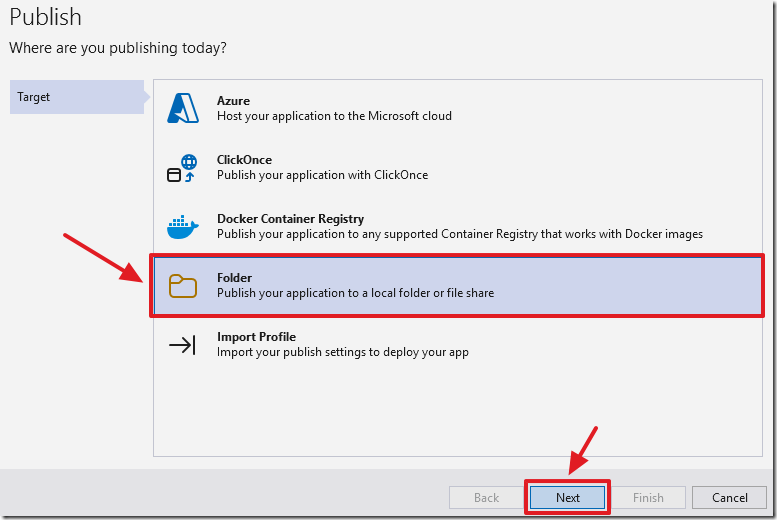Click the Docker whale icon
The image size is (777, 520).
182,227
